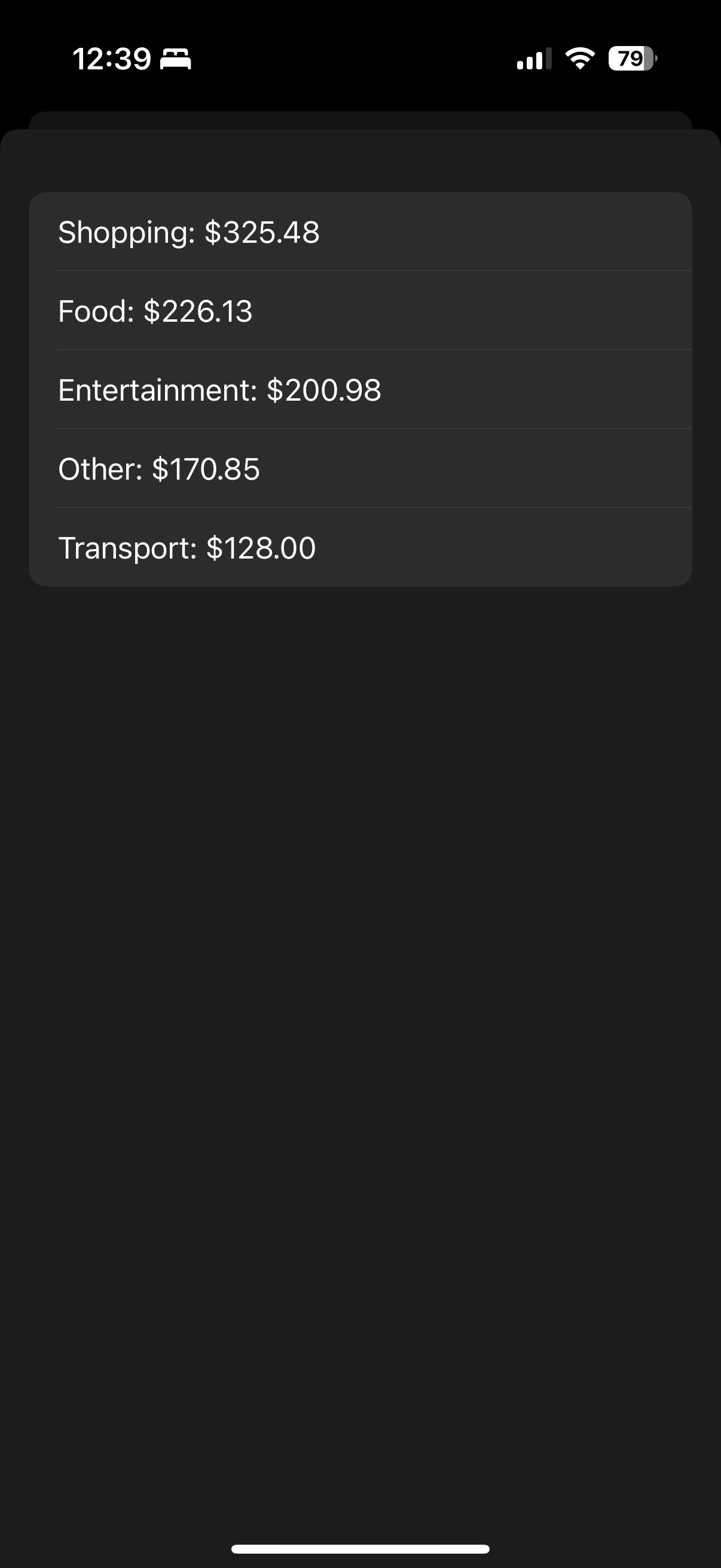Image resolution: width=721 pixels, height=1568 pixels.
Task: Click the $170.85 Other amount
Action: point(206,469)
